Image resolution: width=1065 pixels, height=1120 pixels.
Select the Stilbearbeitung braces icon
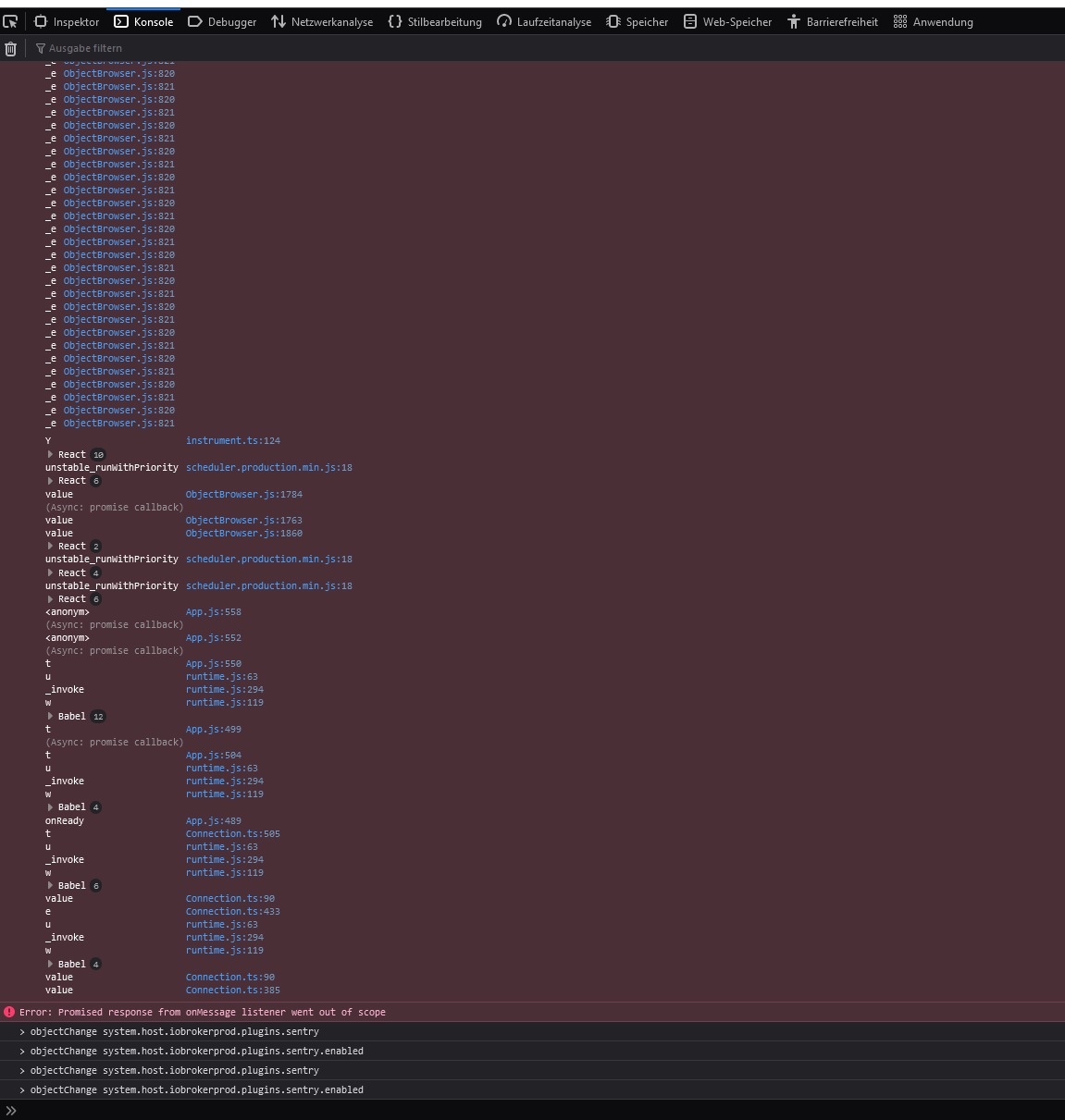(393, 21)
